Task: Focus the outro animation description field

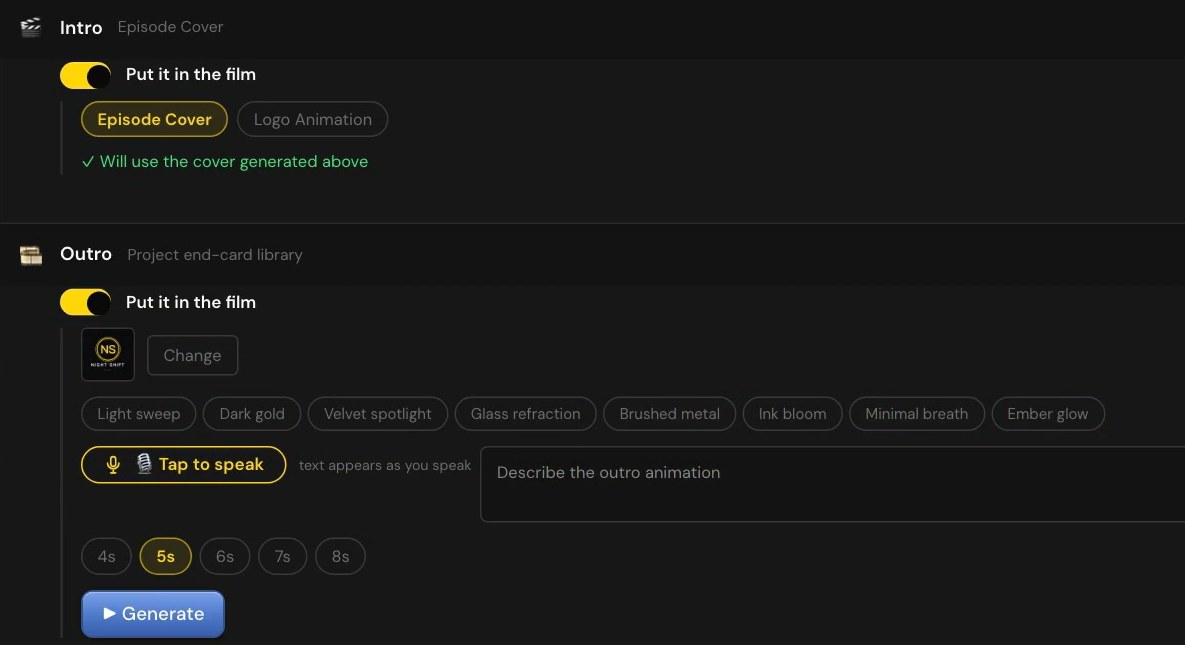Action: point(833,484)
